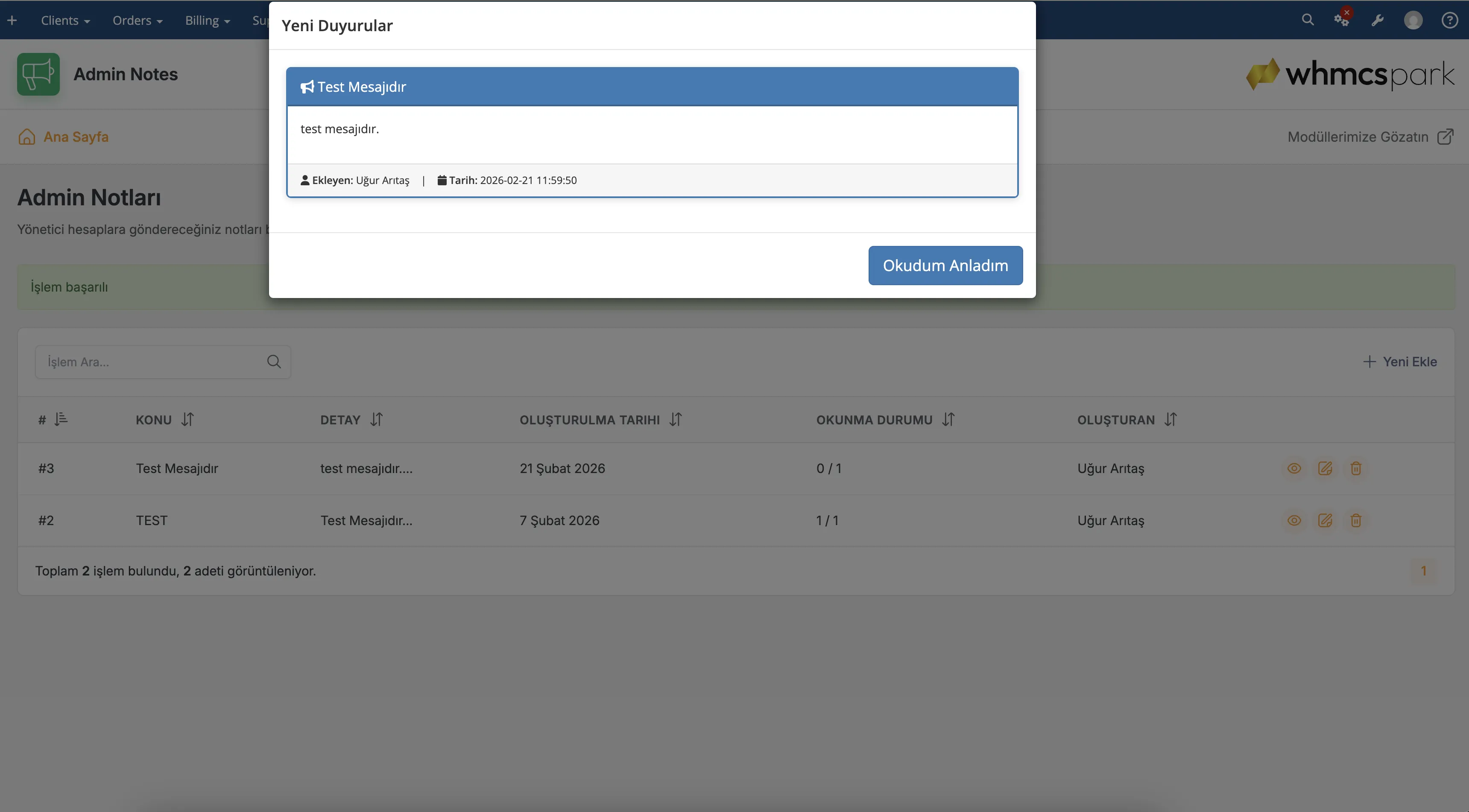Click the Test Mesajıdır announcement header
This screenshot has width=1469, height=812.
pos(652,87)
